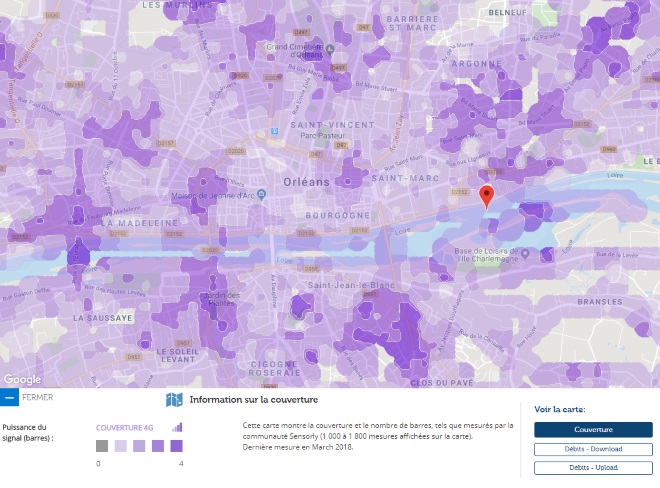This screenshot has height=488, width=660.
Task: Select the darkest purple legend swatch
Action: [x=176, y=446]
